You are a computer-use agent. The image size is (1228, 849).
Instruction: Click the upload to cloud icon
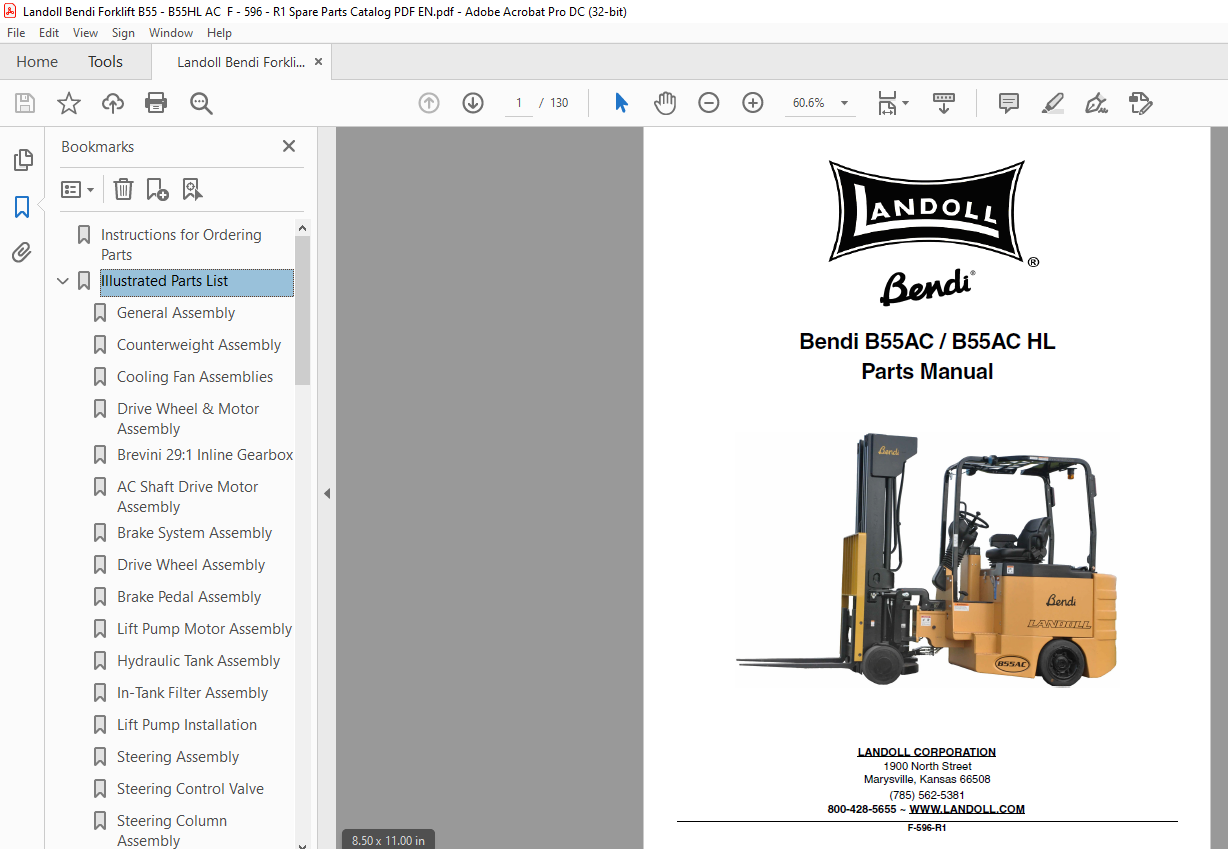coord(113,103)
